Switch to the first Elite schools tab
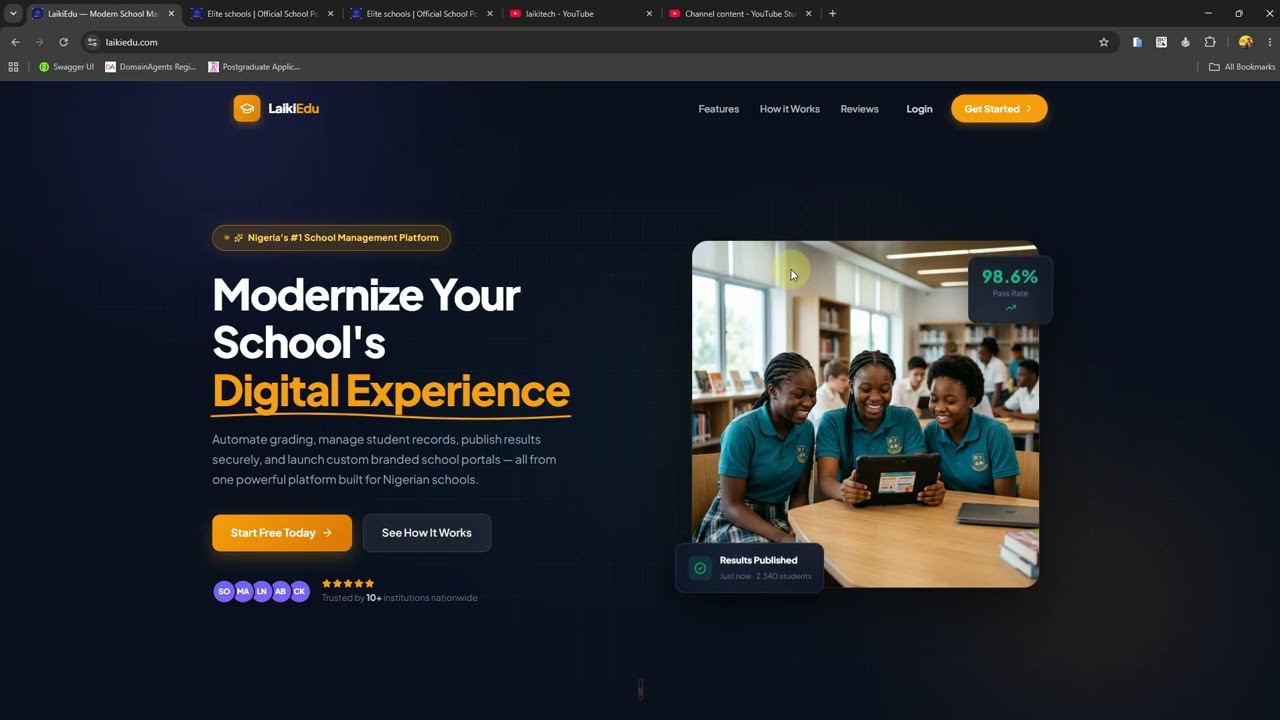 tap(262, 14)
